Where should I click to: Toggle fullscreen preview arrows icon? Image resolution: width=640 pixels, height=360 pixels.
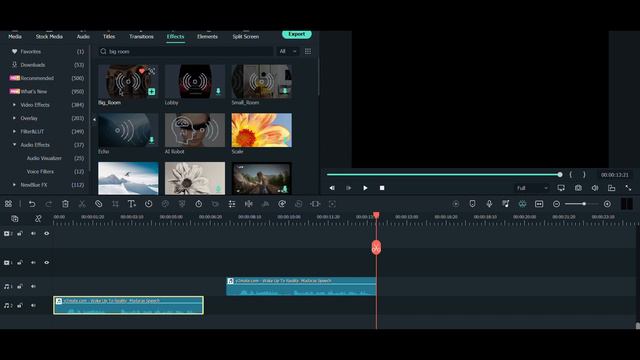(628, 188)
